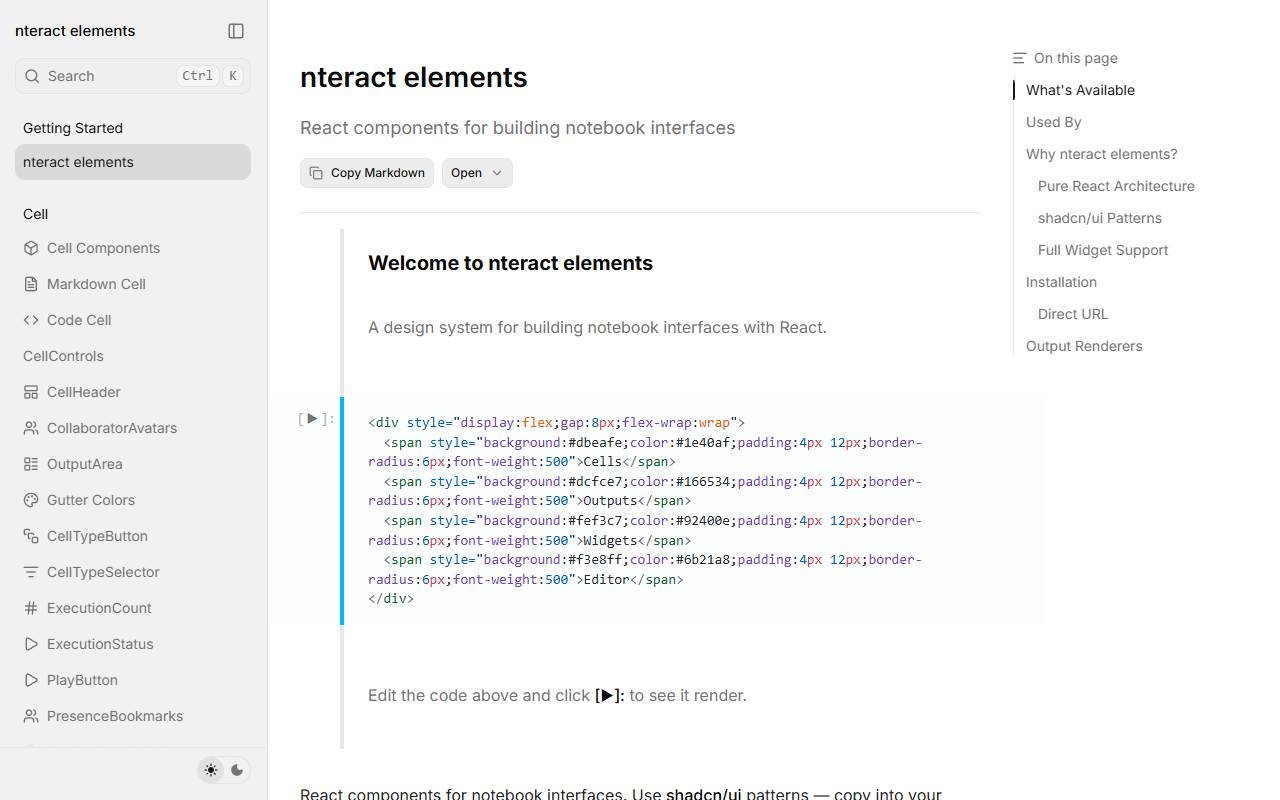Jump to Pure React Architecture section

point(1116,186)
